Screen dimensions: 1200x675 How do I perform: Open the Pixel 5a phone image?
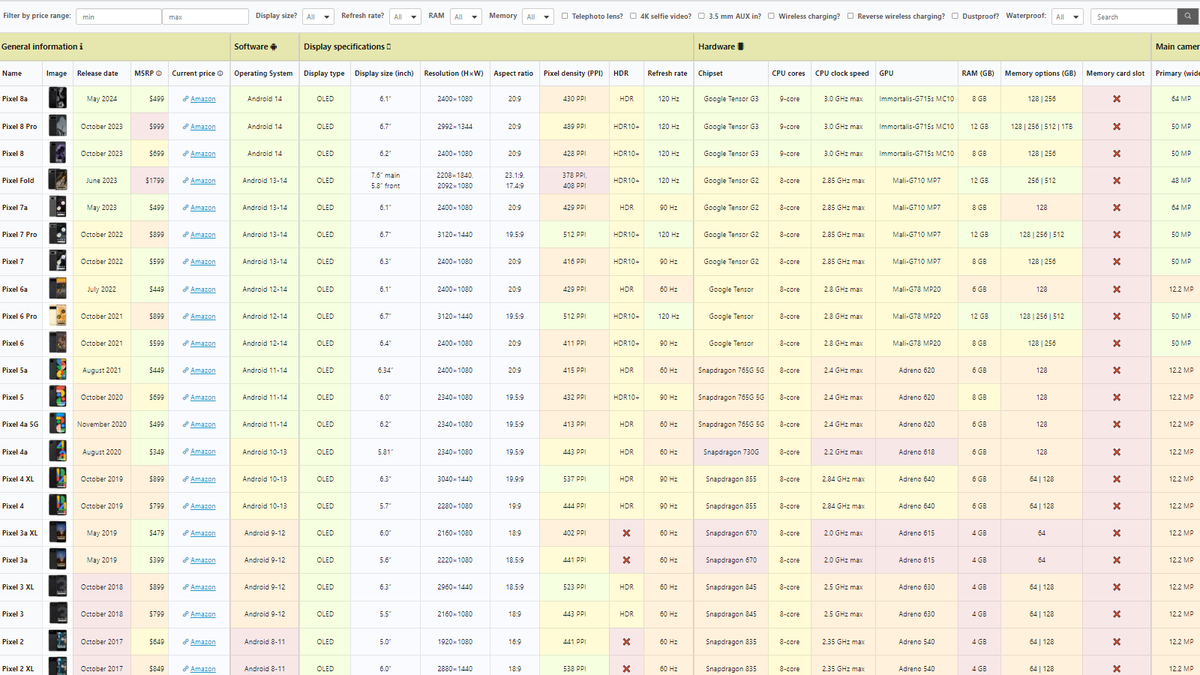click(57, 370)
